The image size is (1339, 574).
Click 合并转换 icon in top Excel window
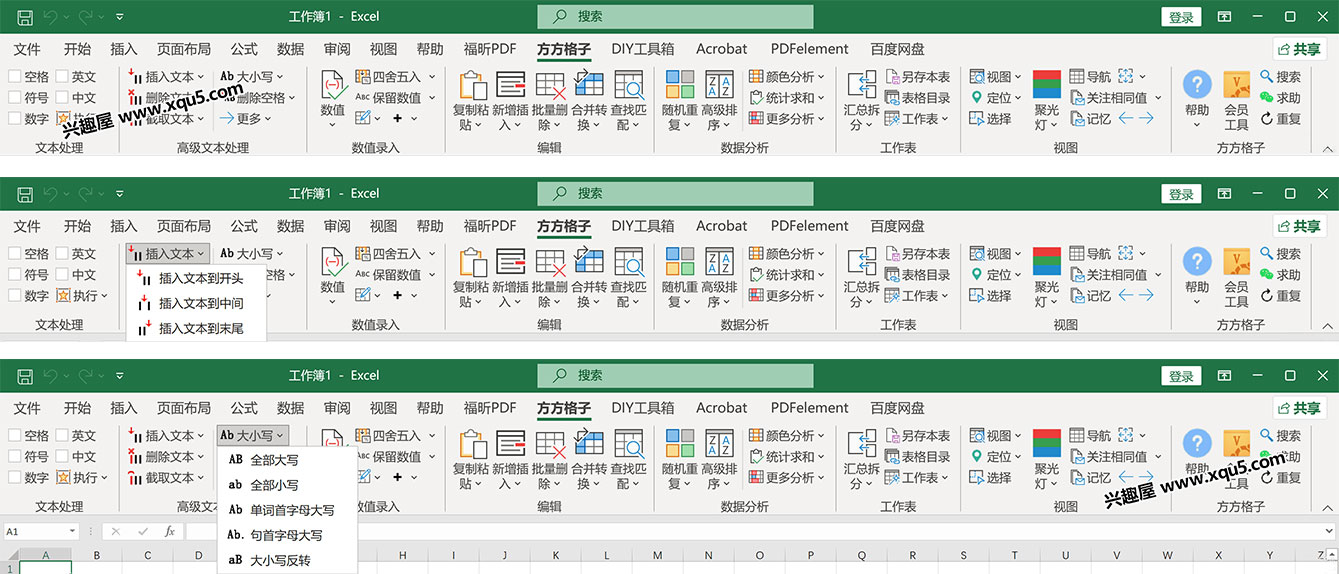589,85
